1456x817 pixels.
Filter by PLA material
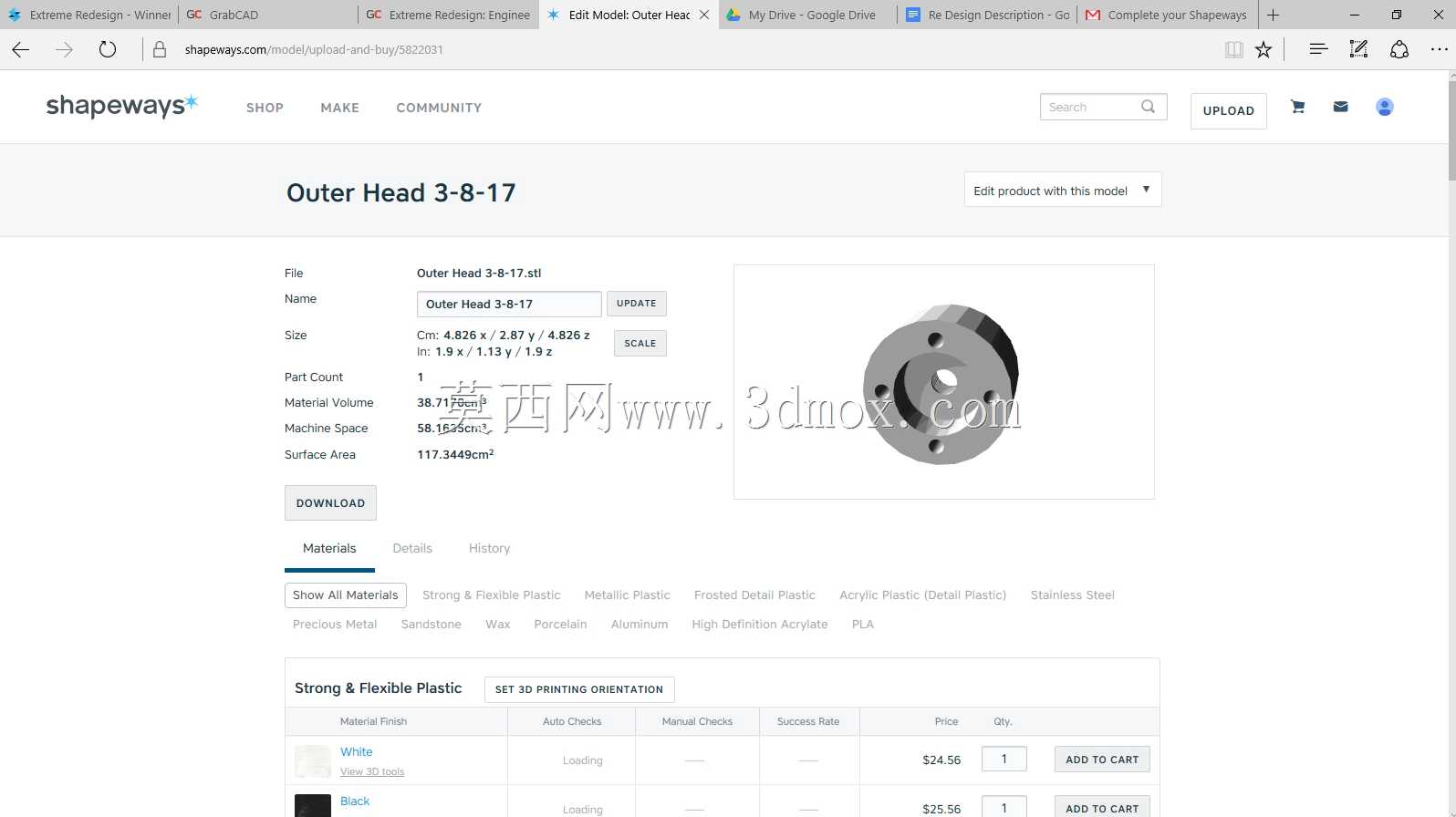862,624
